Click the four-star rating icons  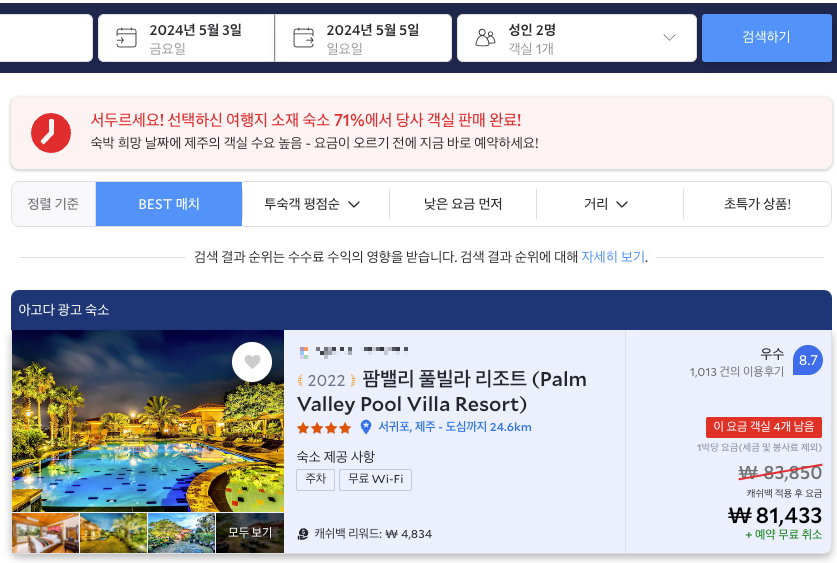[324, 427]
